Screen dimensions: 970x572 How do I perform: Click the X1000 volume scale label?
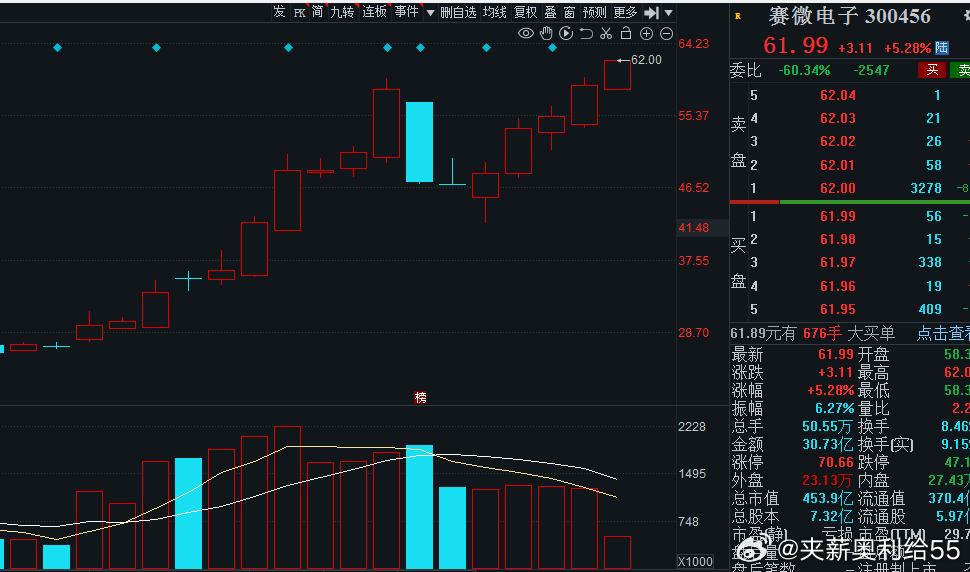(695, 561)
